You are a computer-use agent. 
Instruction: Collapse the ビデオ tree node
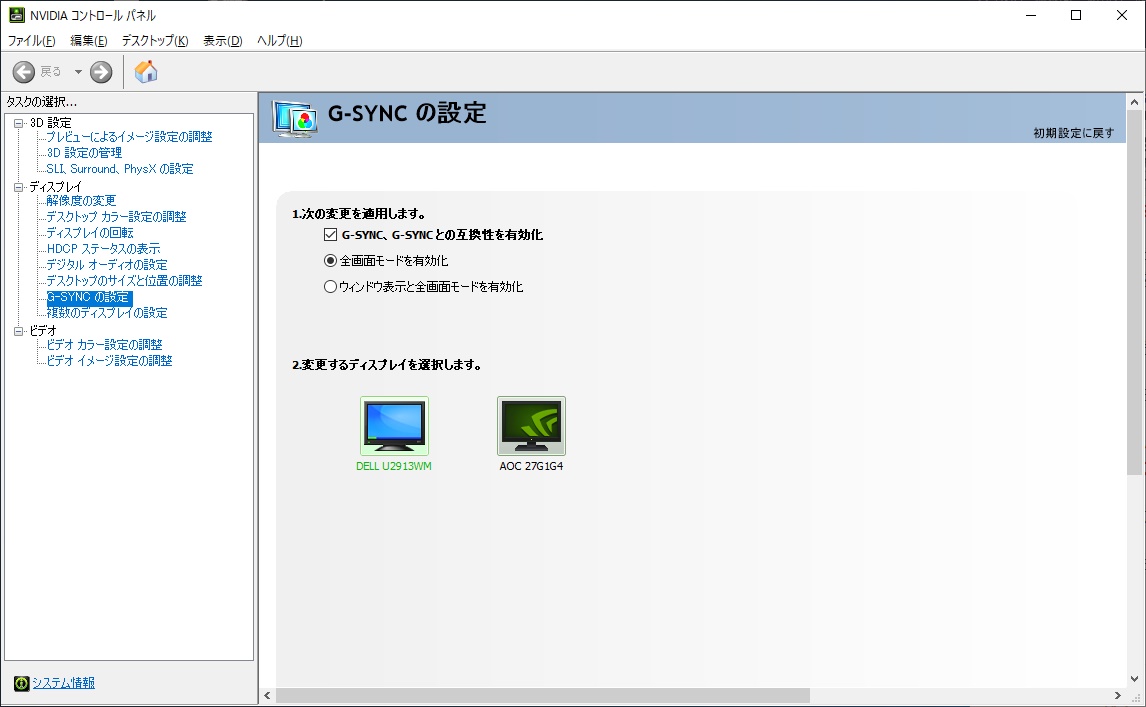(19, 330)
